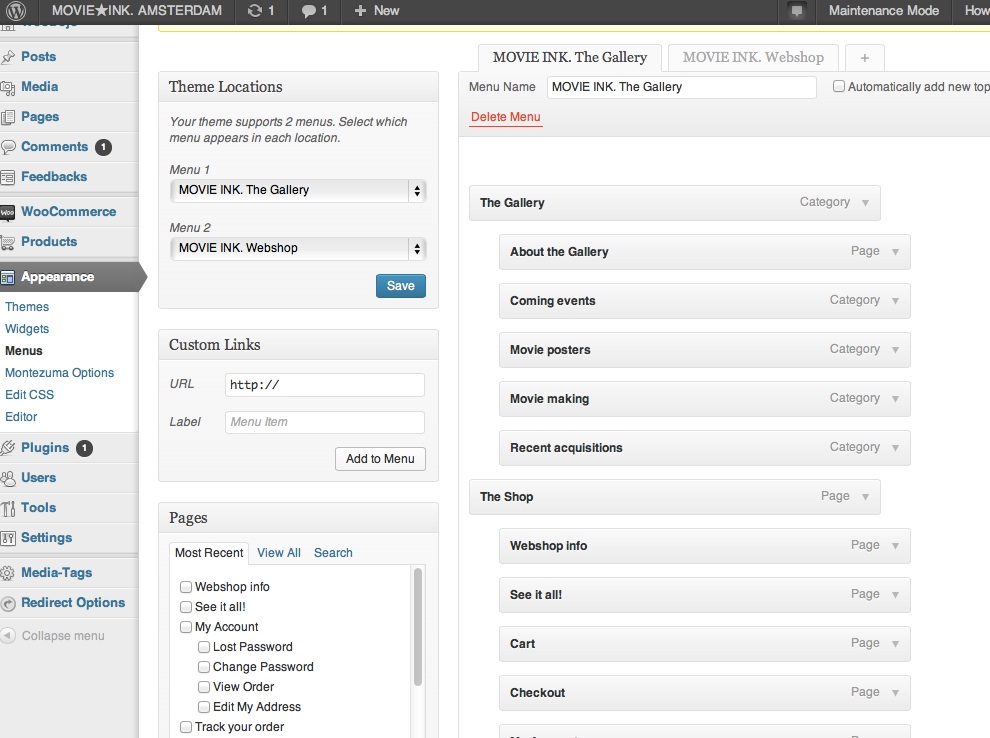Click the custom link URL field
Viewport: 990px width, 738px height.
[x=325, y=385]
